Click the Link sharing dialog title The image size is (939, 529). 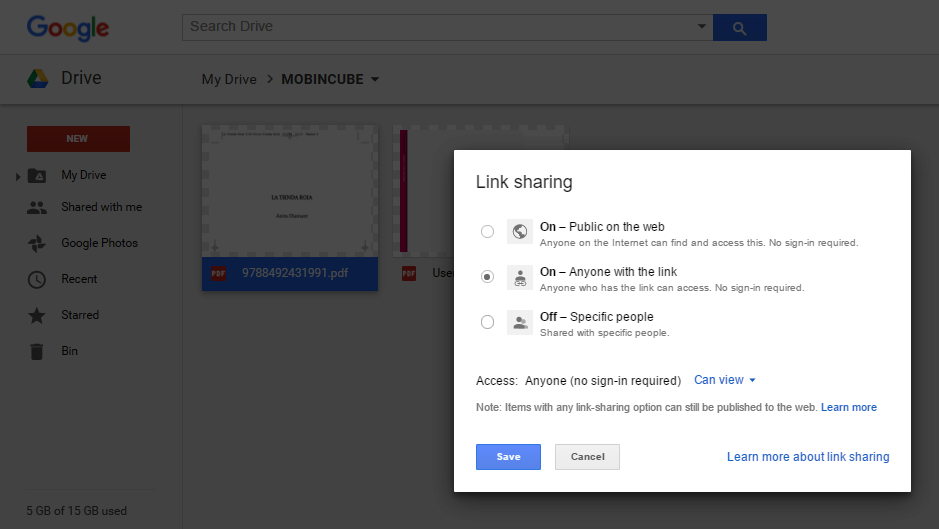click(x=524, y=182)
